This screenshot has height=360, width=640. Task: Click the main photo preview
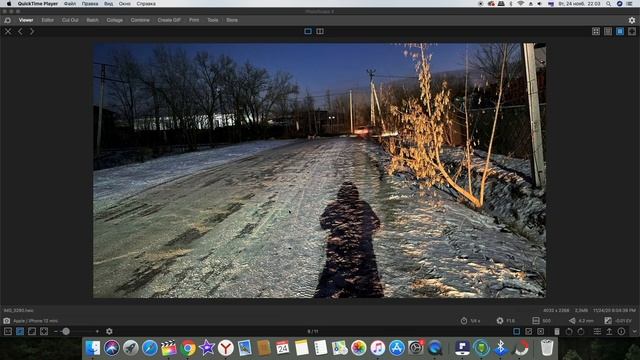(319, 170)
